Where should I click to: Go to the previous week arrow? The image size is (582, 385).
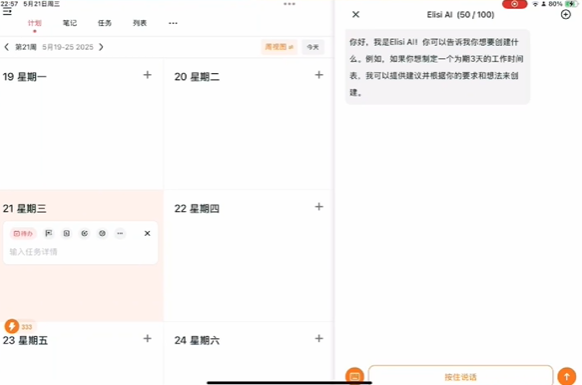coord(6,47)
